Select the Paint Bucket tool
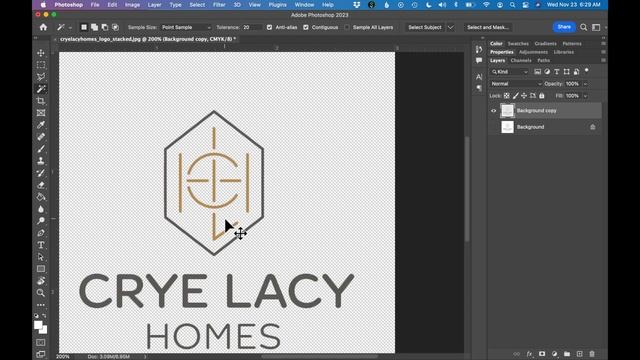The image size is (640, 360). [x=41, y=197]
